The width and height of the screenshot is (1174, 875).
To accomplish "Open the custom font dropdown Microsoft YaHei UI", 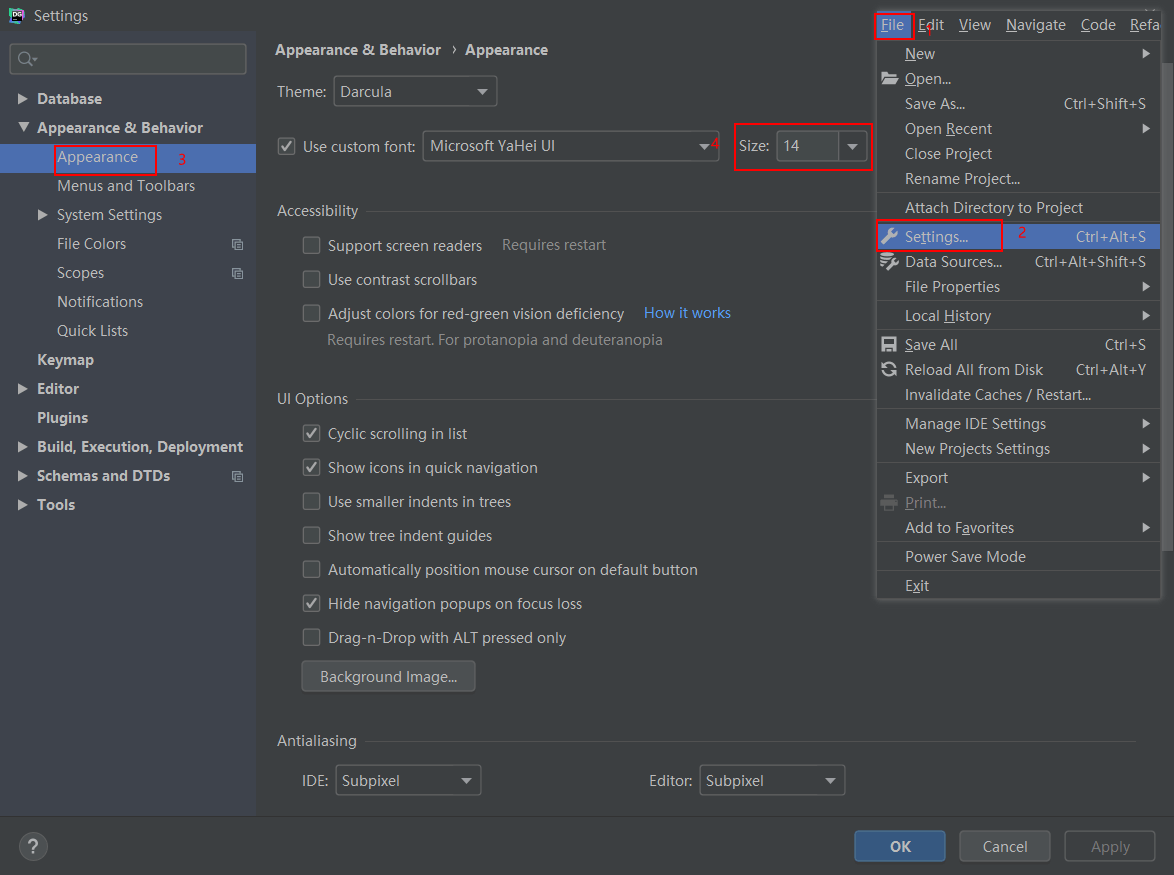I will (571, 146).
